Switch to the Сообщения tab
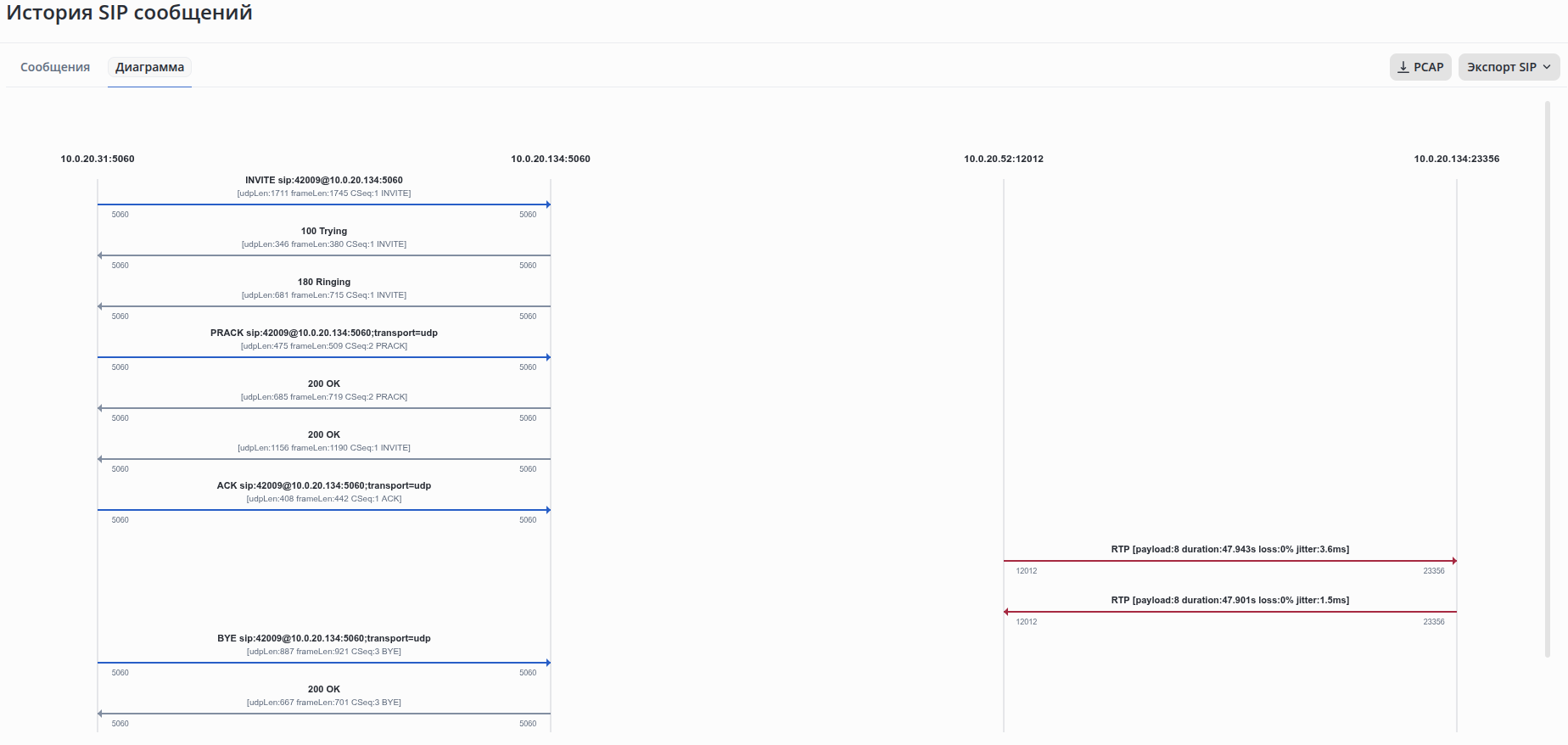Screen dimensions: 1568x745 55,67
